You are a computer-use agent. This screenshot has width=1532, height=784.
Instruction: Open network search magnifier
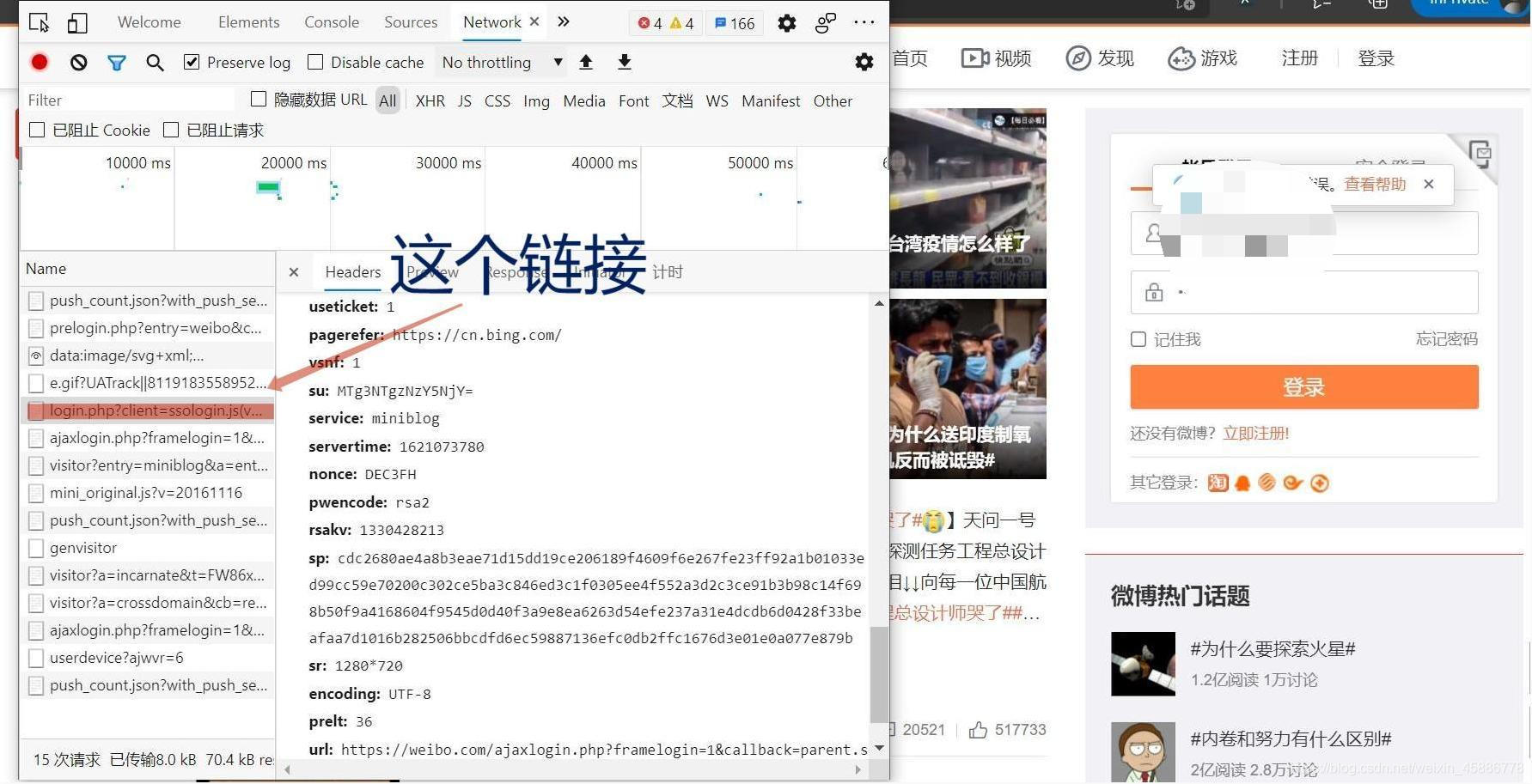pyautogui.click(x=155, y=62)
